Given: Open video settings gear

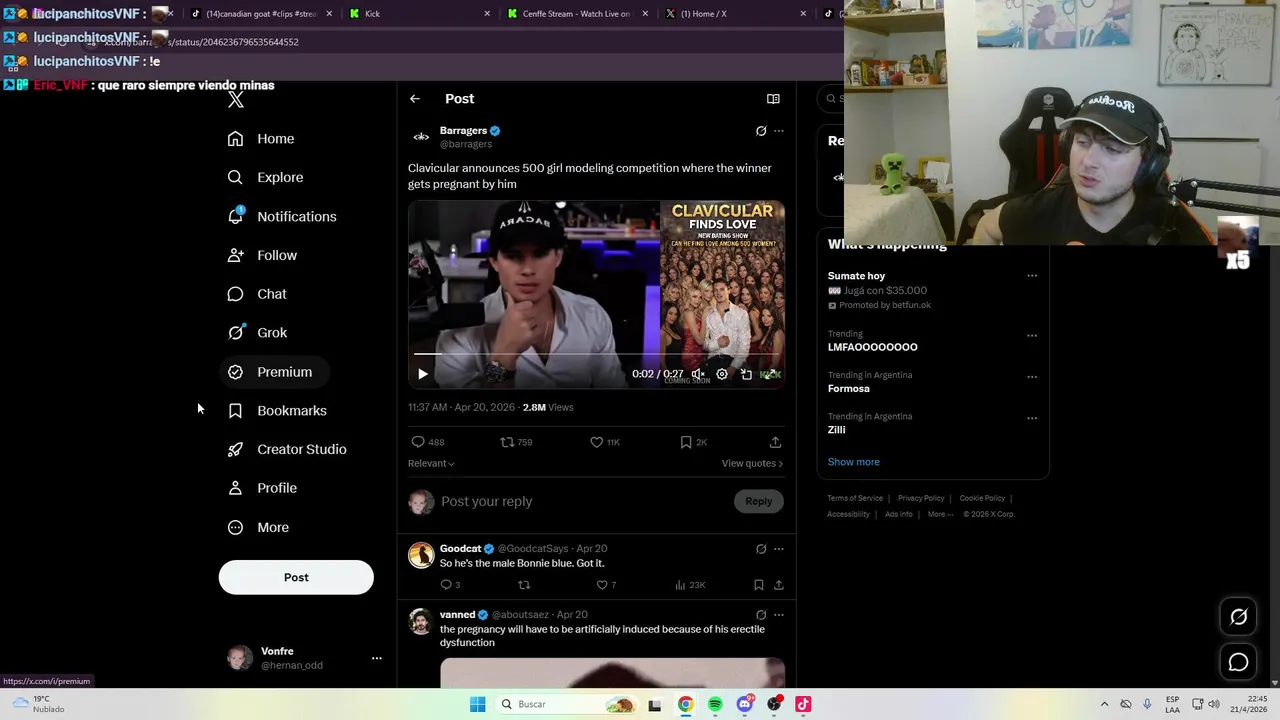Looking at the screenshot, I should click(x=722, y=374).
